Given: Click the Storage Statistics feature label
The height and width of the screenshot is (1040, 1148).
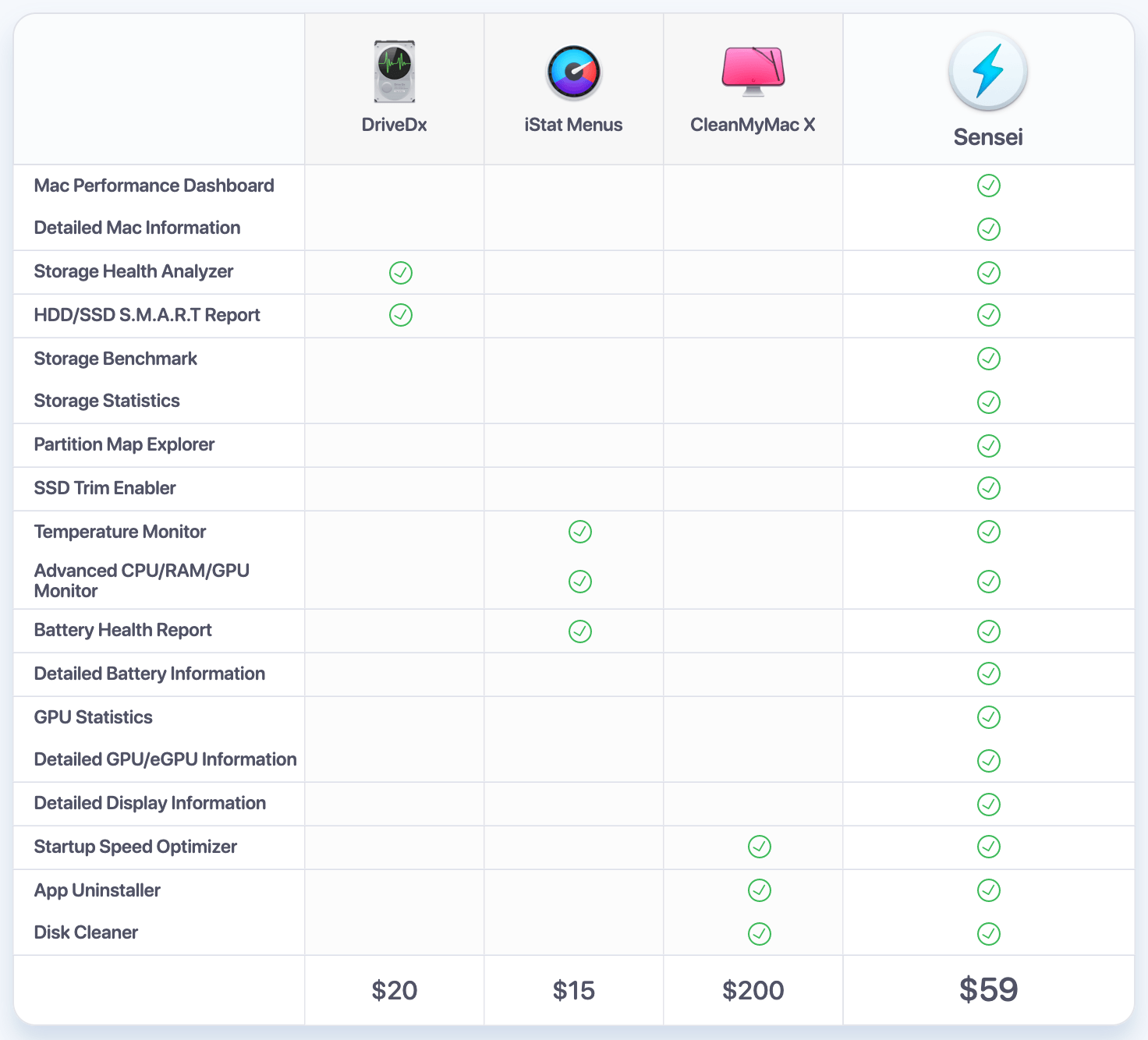Looking at the screenshot, I should pyautogui.click(x=107, y=401).
